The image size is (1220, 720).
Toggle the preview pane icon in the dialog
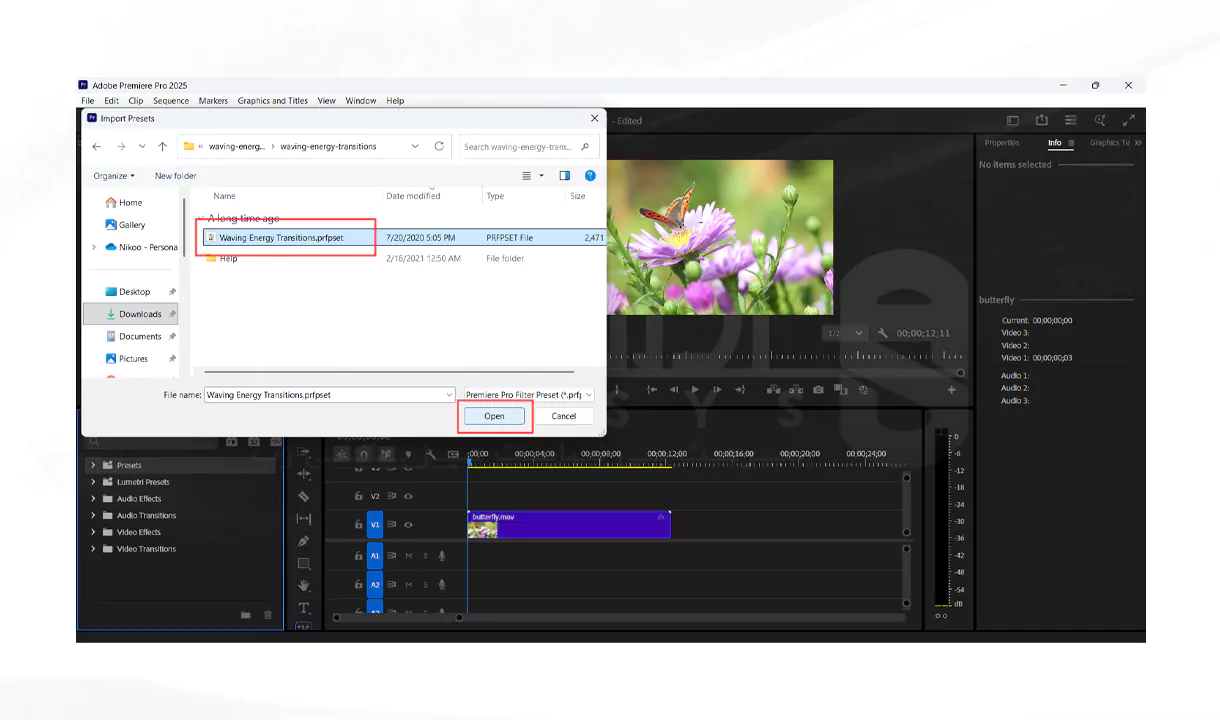(x=565, y=176)
